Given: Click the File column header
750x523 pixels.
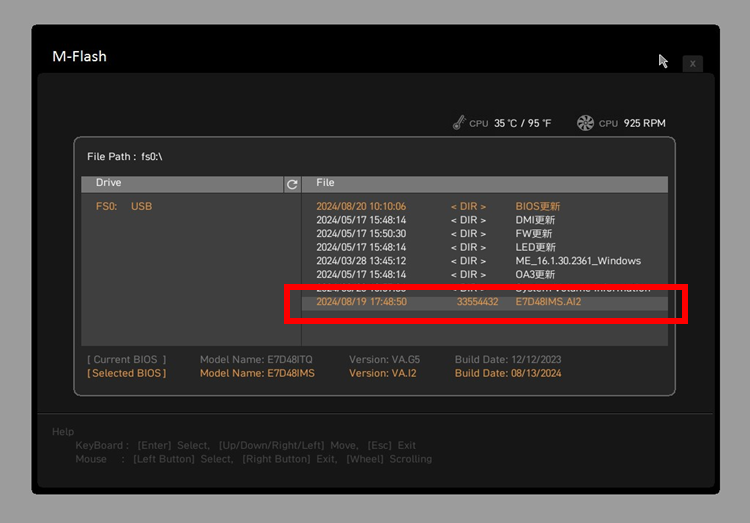Looking at the screenshot, I should pyautogui.click(x=485, y=184).
